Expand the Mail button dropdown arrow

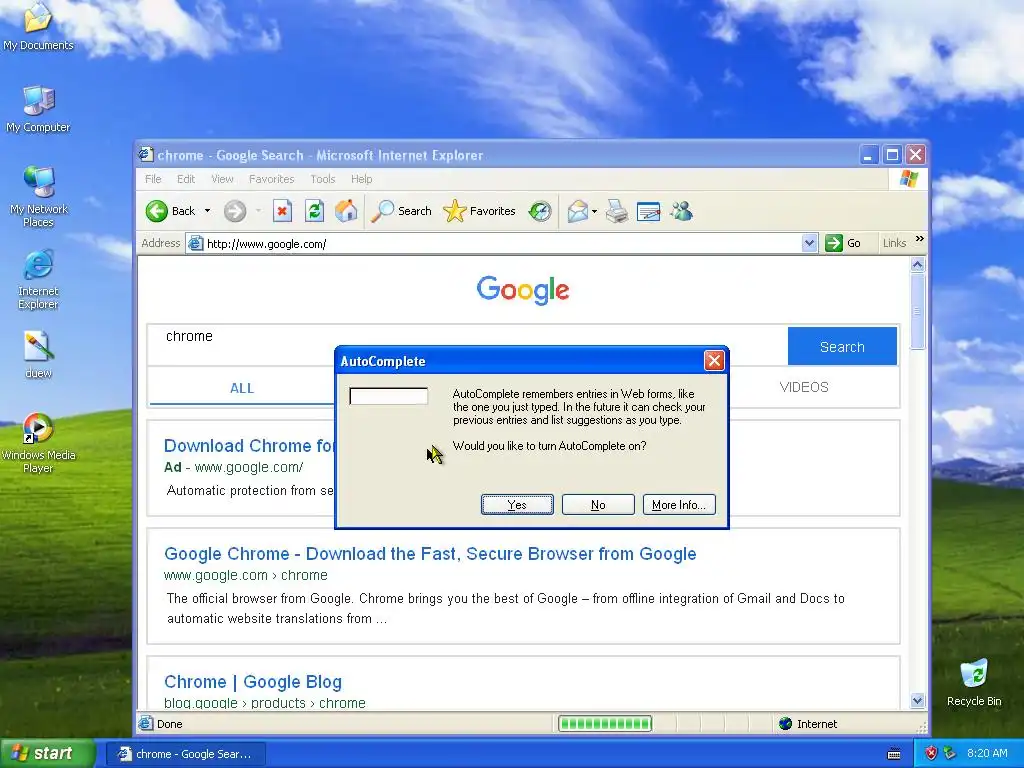[594, 211]
